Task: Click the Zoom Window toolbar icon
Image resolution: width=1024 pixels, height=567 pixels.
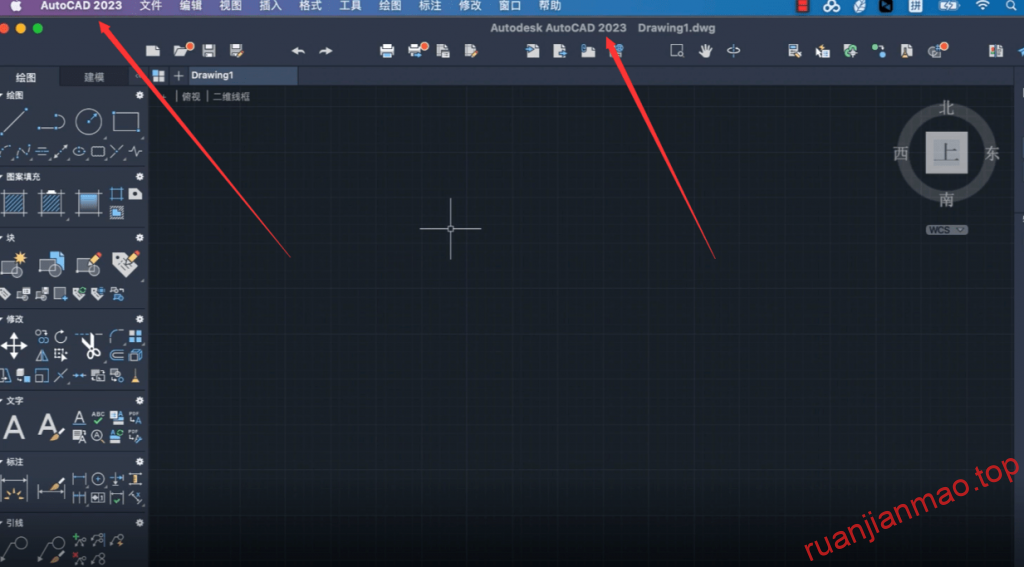Action: click(x=677, y=51)
